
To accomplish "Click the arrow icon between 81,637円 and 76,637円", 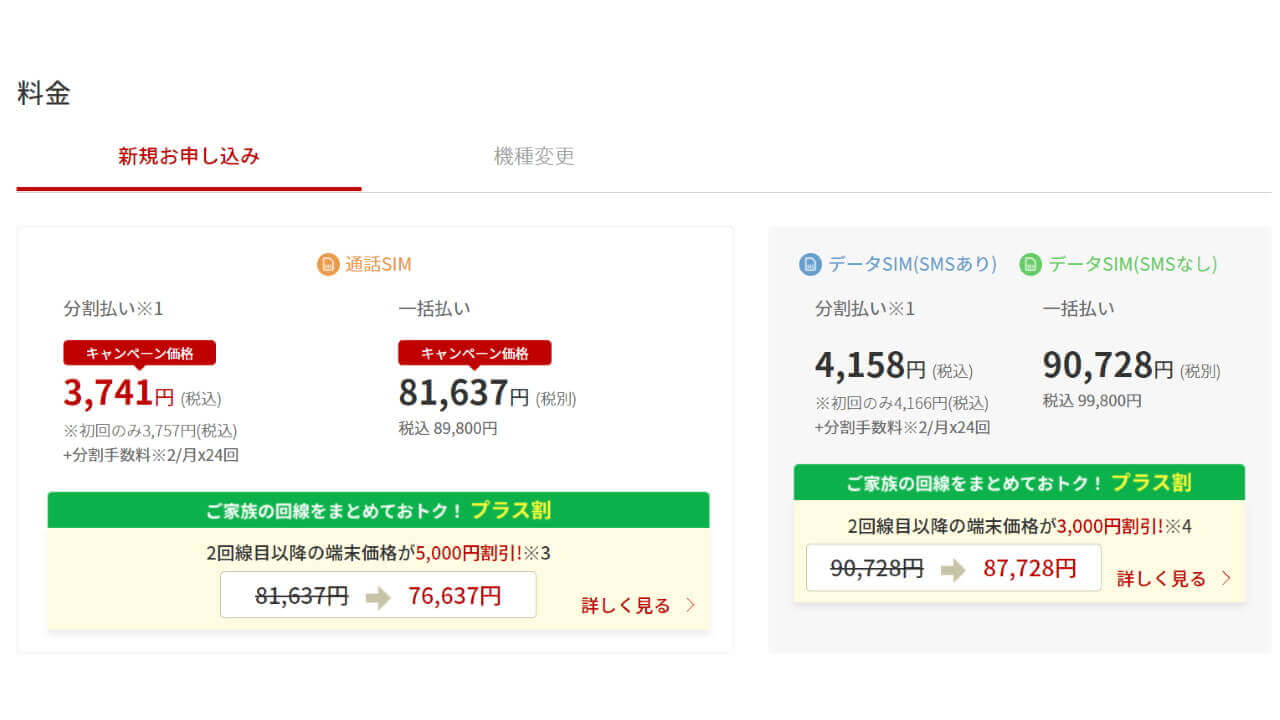I will (x=378, y=597).
